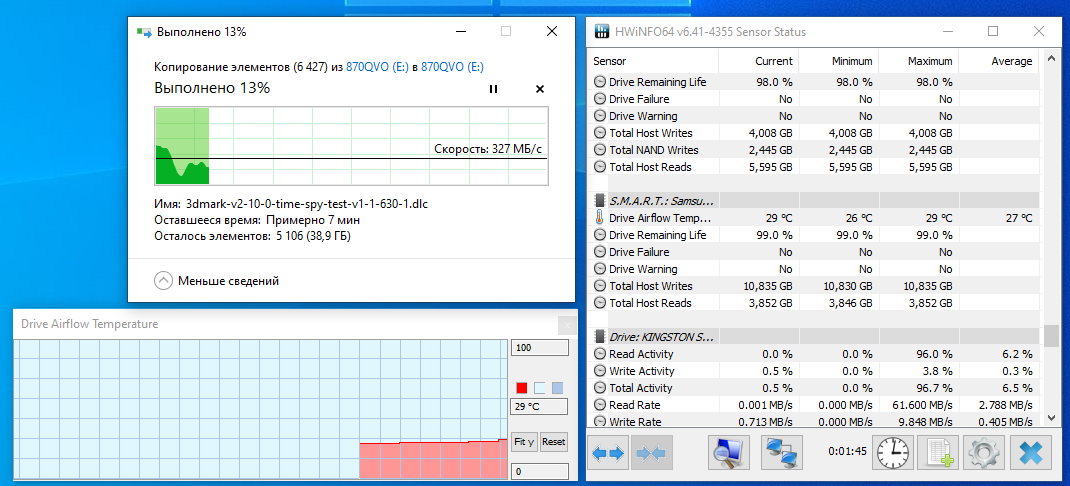
Task: Click the red color swatch in temperature graph
Action: 522,388
